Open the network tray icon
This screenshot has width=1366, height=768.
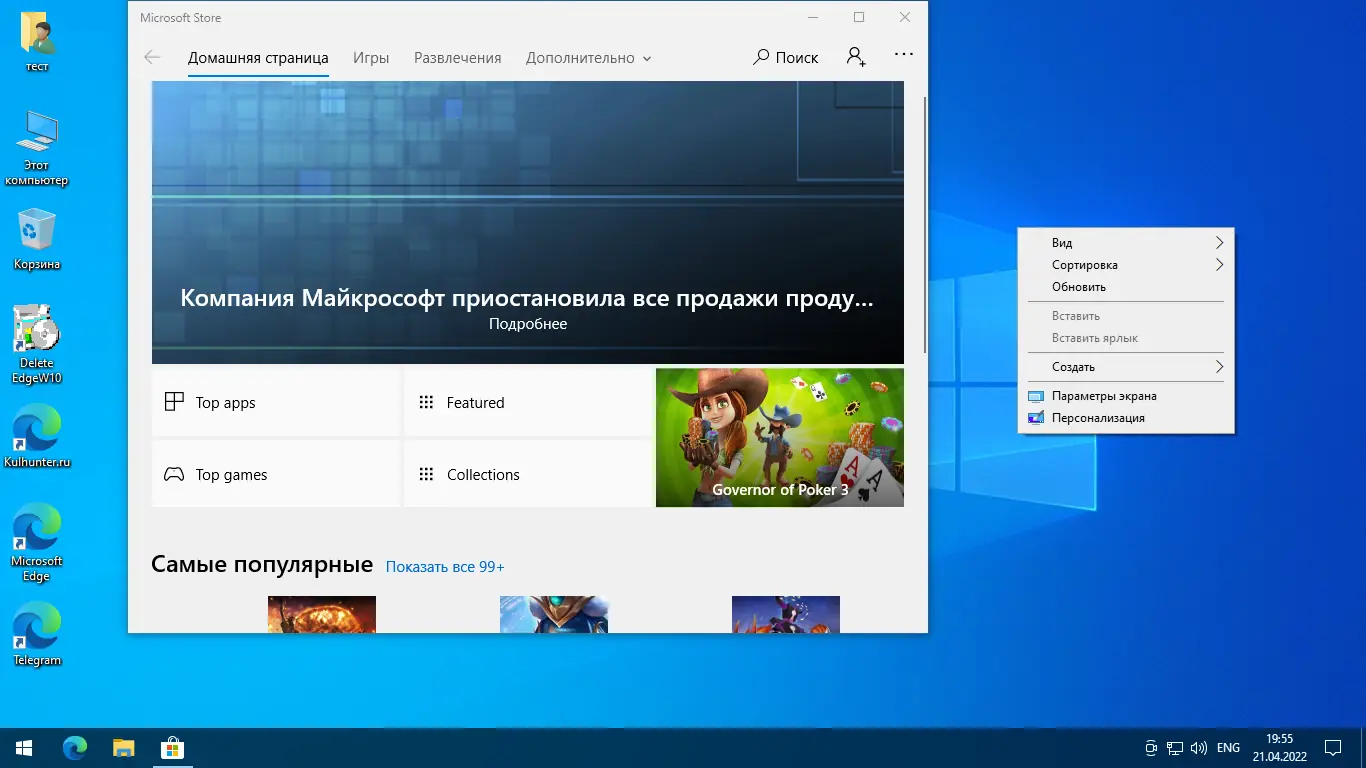click(x=1176, y=748)
